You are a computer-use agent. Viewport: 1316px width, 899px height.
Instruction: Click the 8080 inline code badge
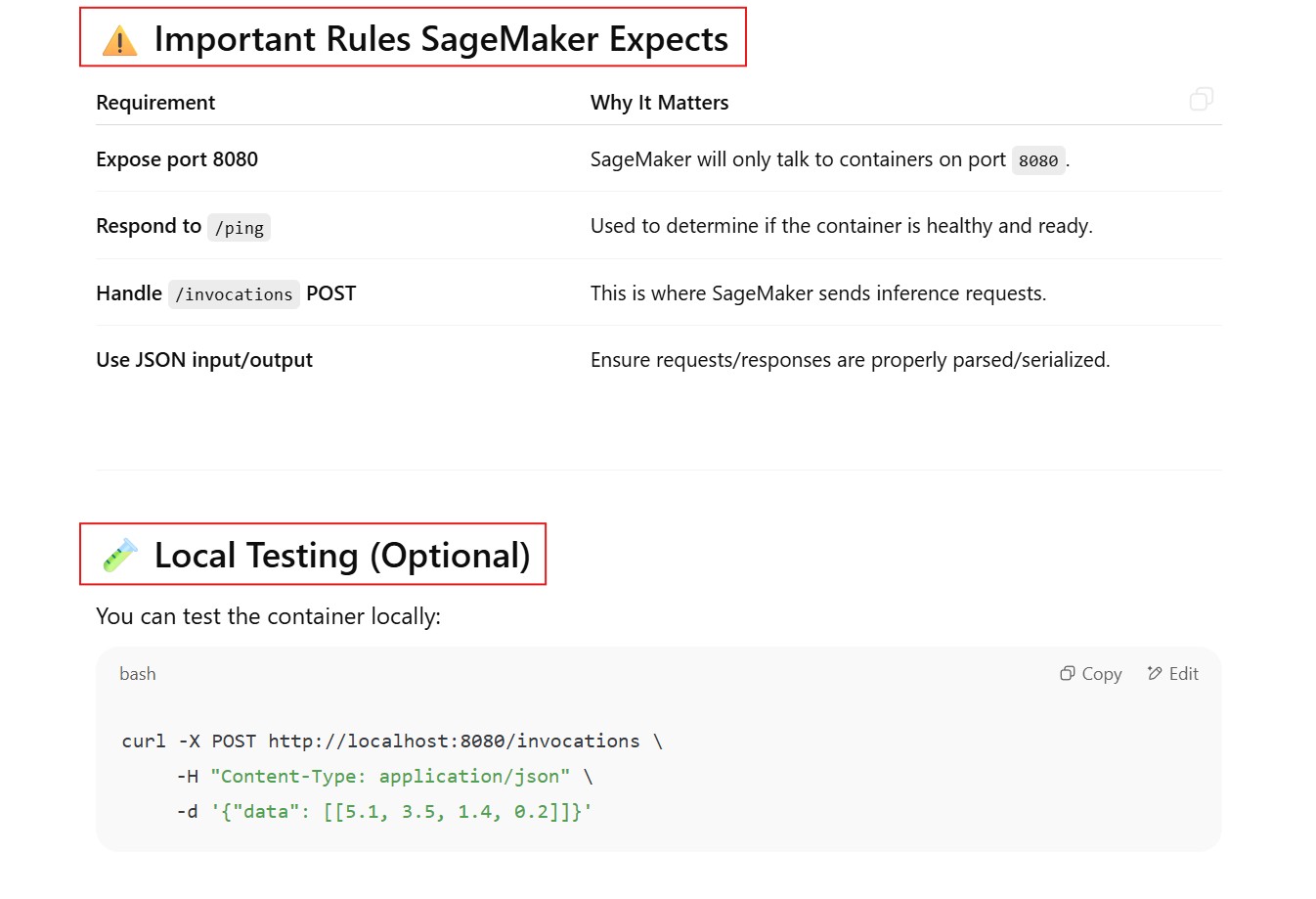pyautogui.click(x=1037, y=160)
